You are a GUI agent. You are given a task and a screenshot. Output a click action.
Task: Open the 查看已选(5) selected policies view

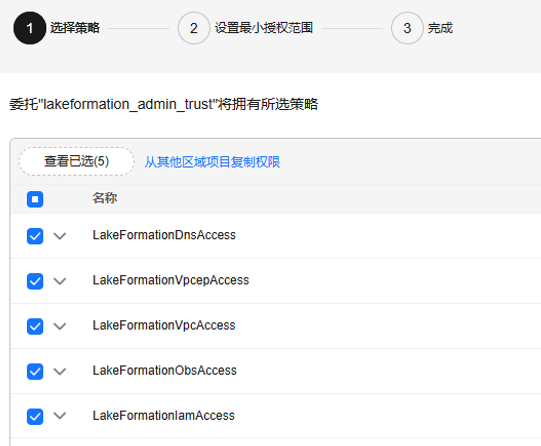(x=77, y=161)
